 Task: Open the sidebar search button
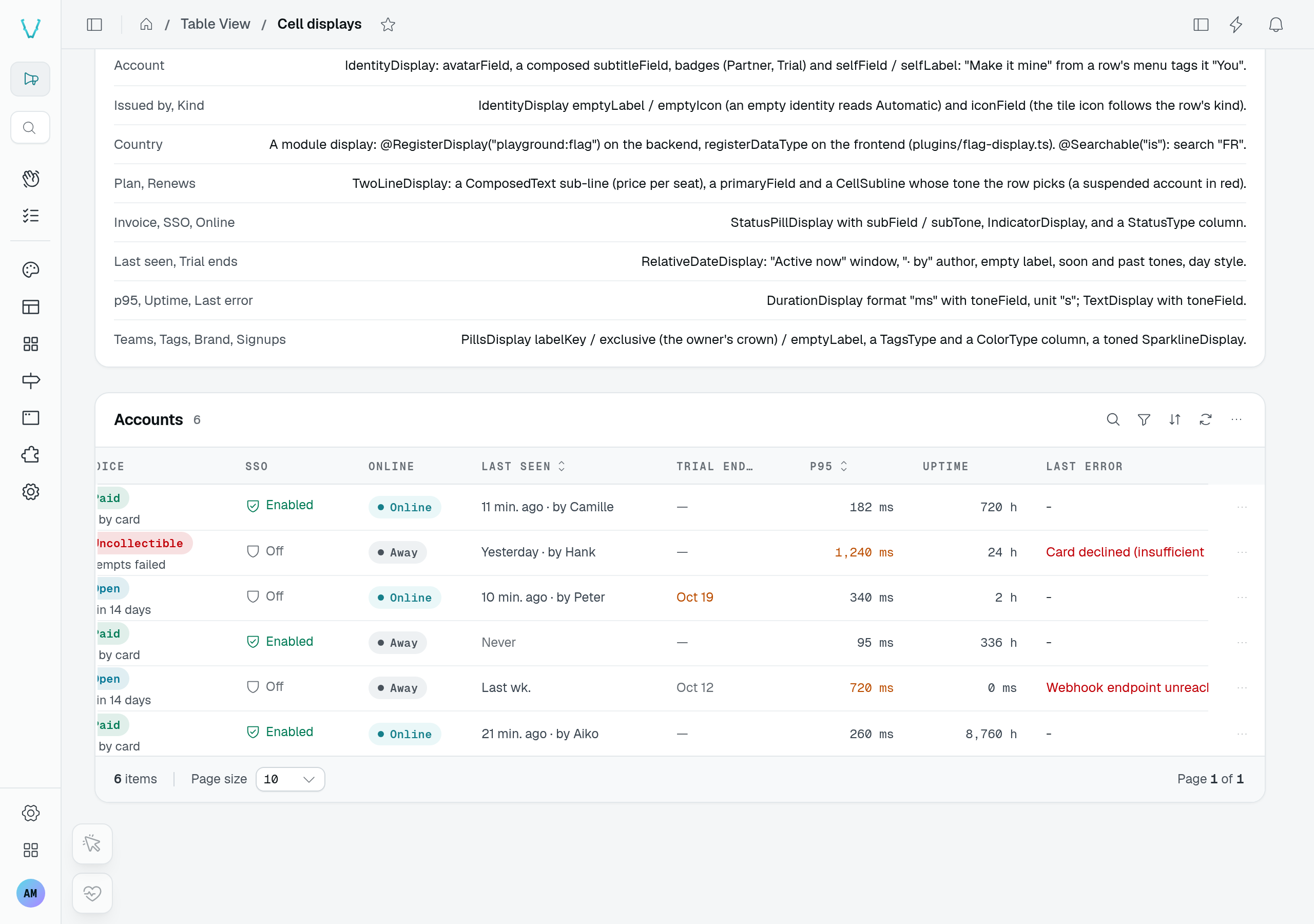click(x=30, y=127)
